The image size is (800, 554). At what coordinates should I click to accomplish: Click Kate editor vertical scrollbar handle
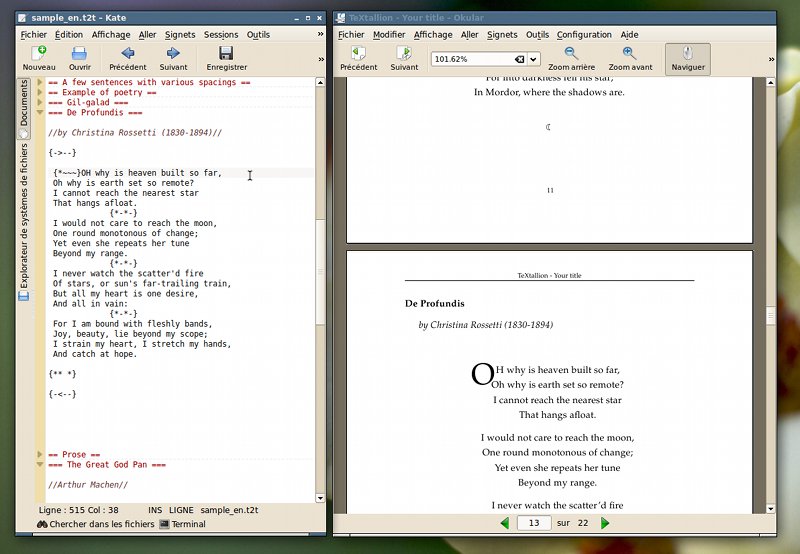point(320,271)
